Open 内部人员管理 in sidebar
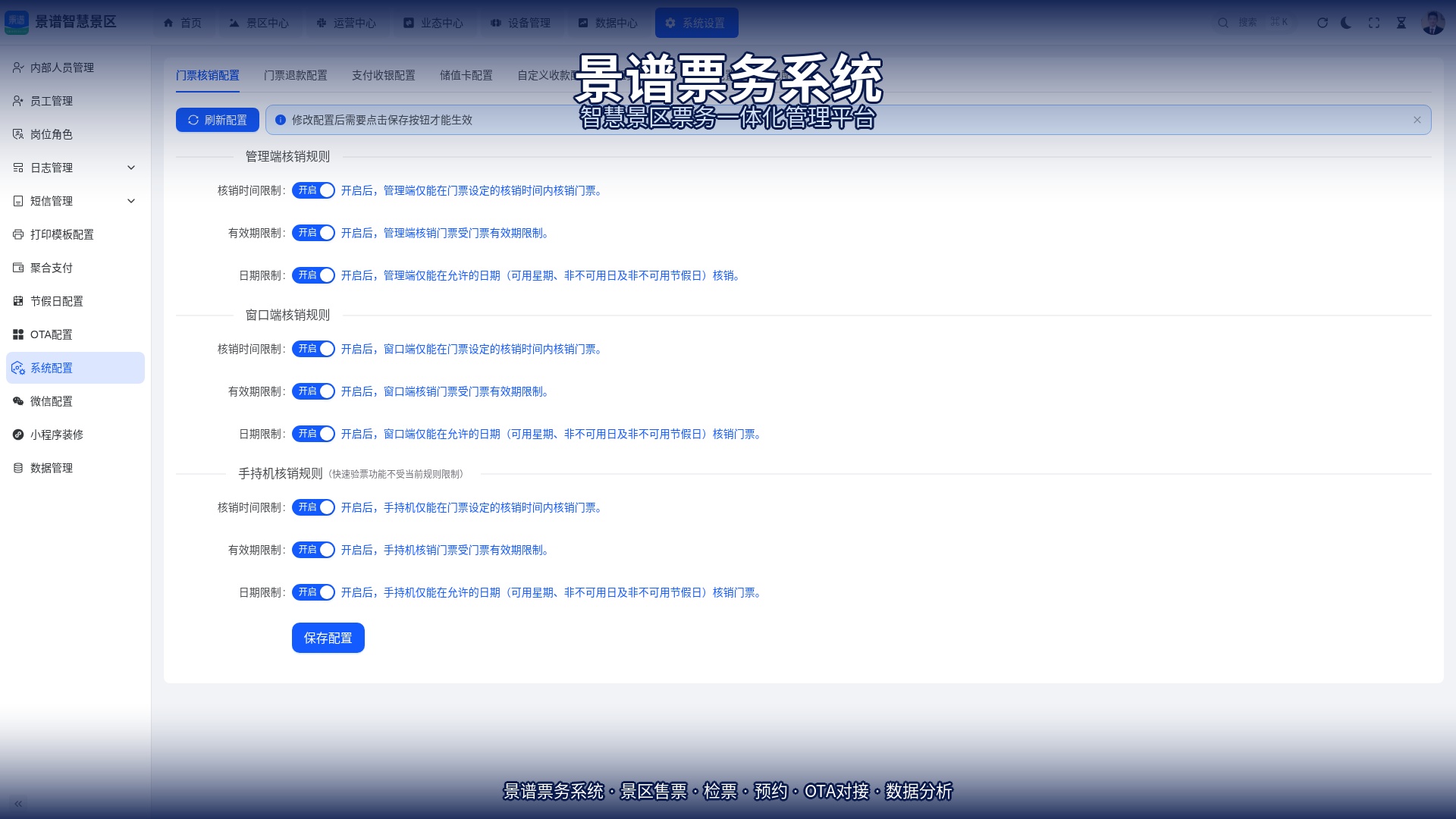The height and width of the screenshot is (819, 1456). (75, 67)
